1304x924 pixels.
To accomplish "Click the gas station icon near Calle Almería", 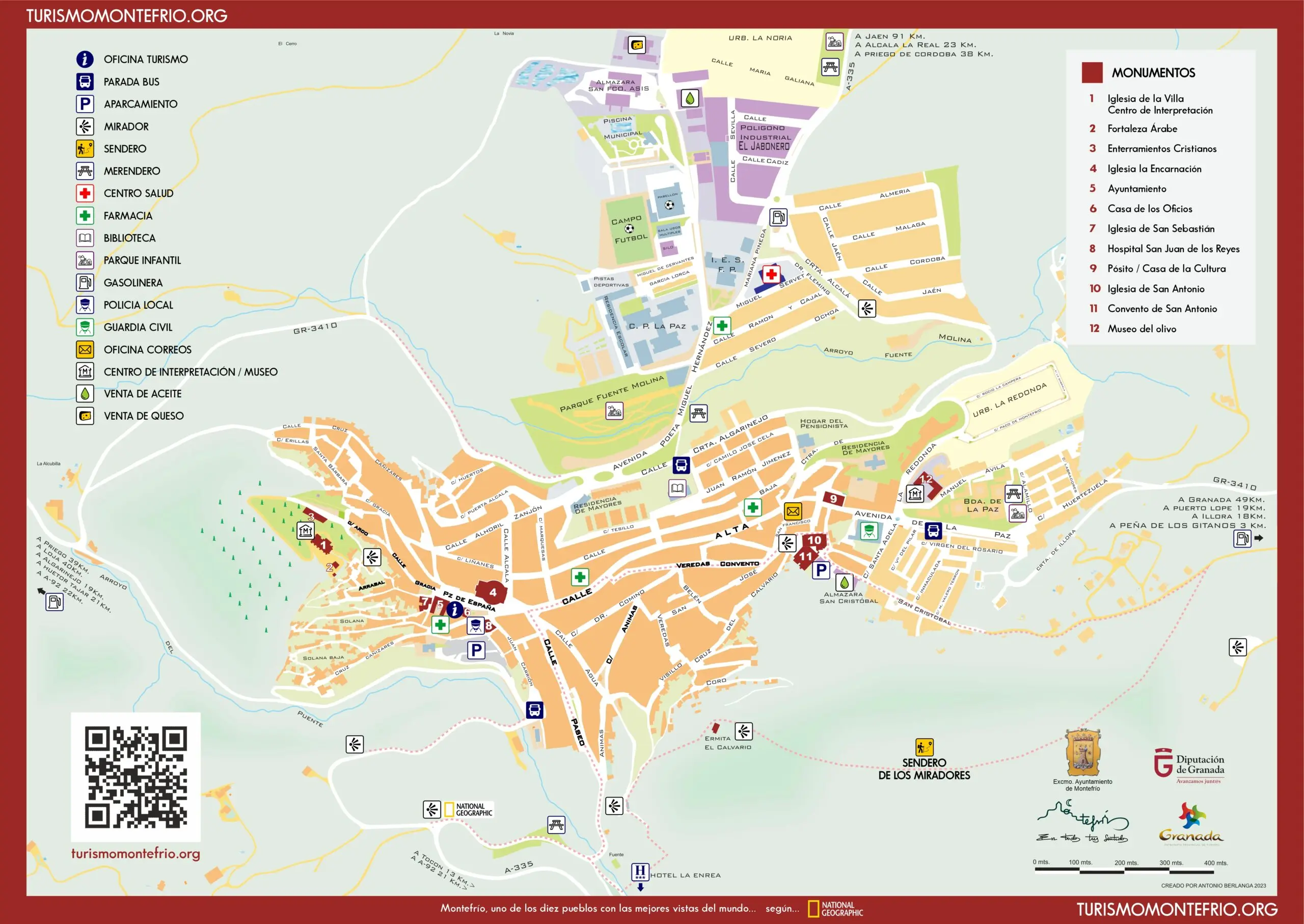I will point(778,217).
